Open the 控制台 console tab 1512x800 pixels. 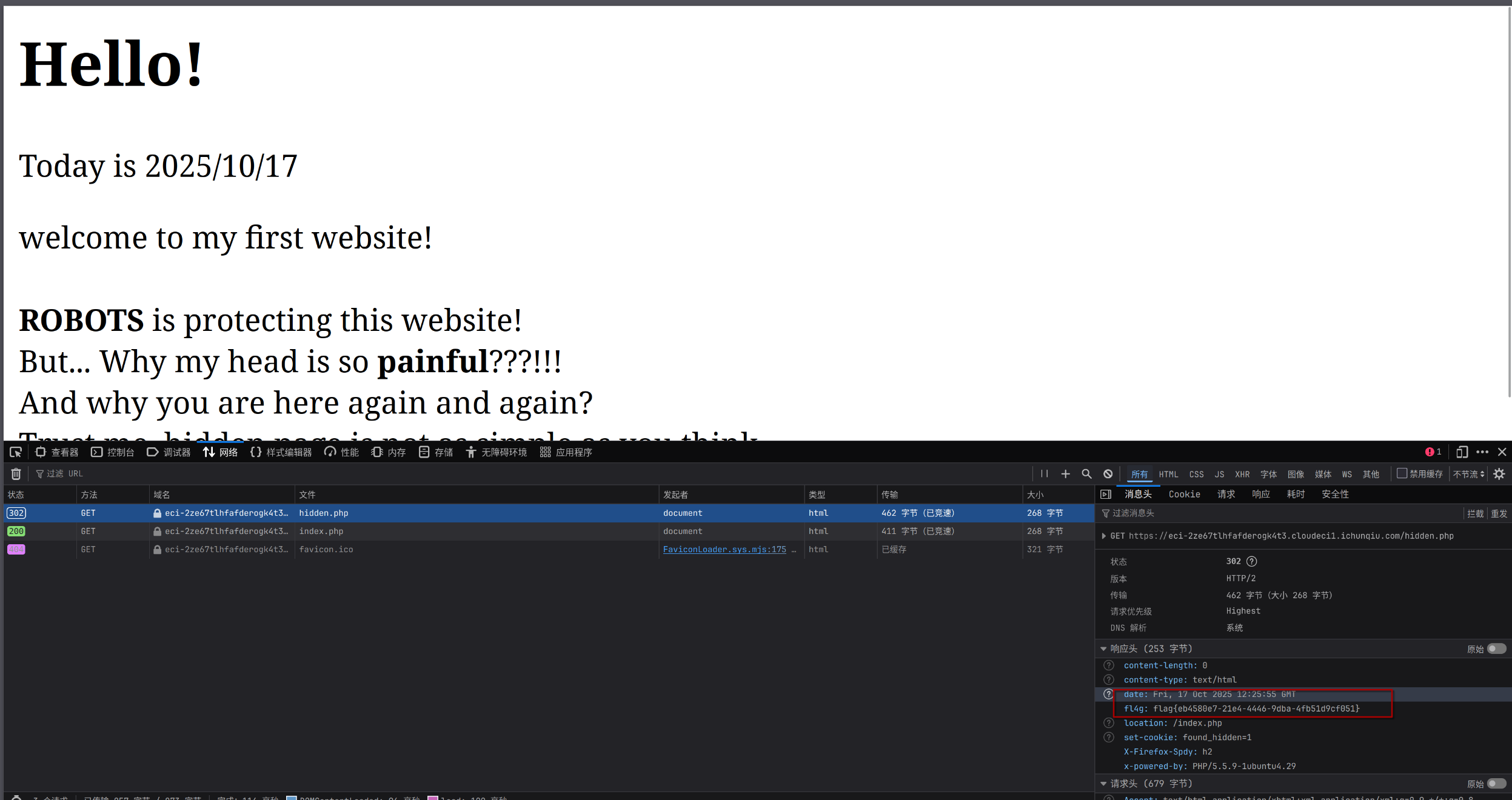point(113,452)
